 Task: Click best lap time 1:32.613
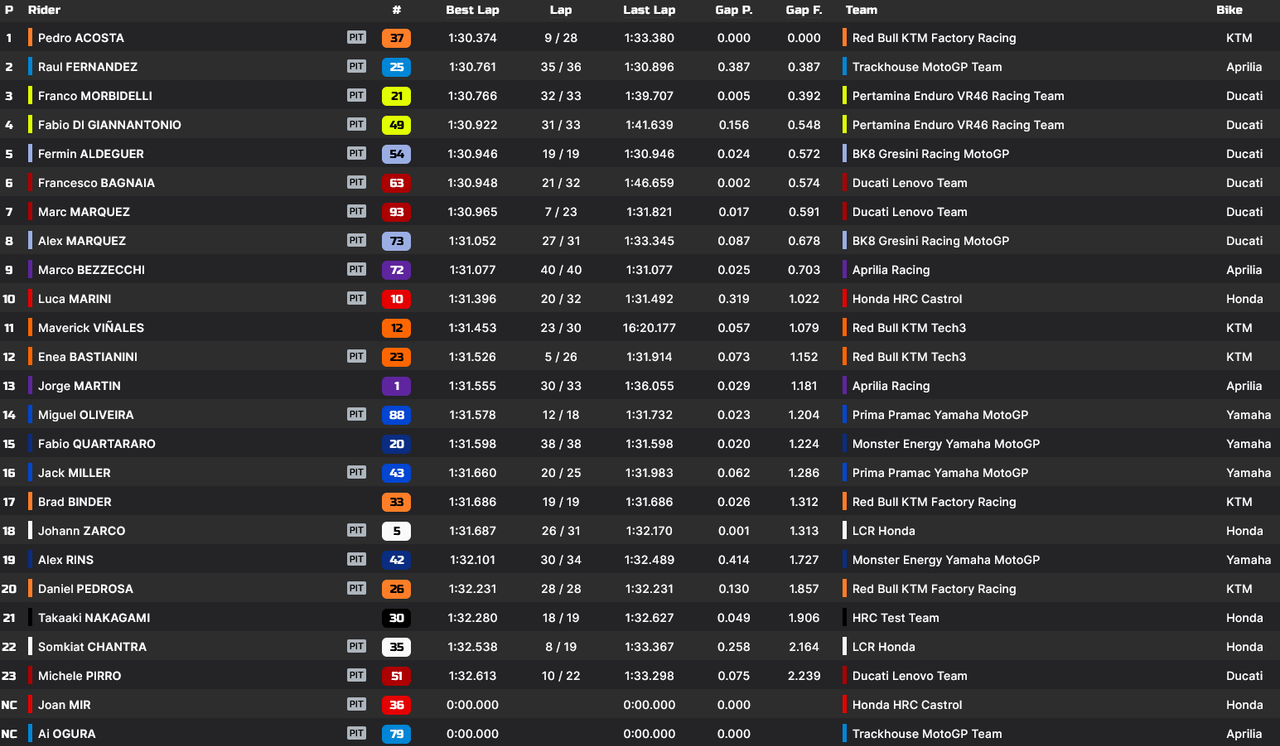472,676
